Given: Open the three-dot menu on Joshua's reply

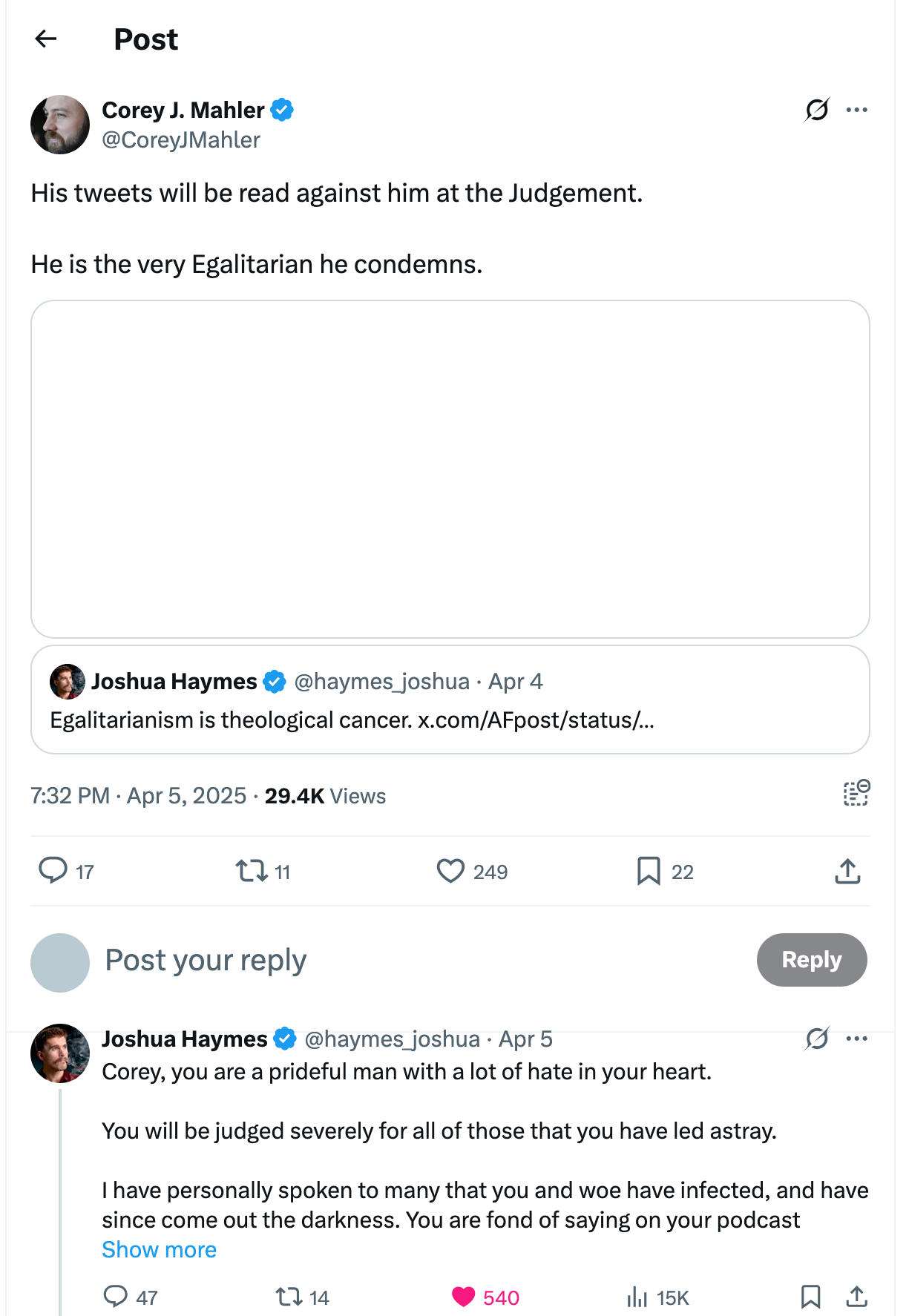Looking at the screenshot, I should 856,1039.
